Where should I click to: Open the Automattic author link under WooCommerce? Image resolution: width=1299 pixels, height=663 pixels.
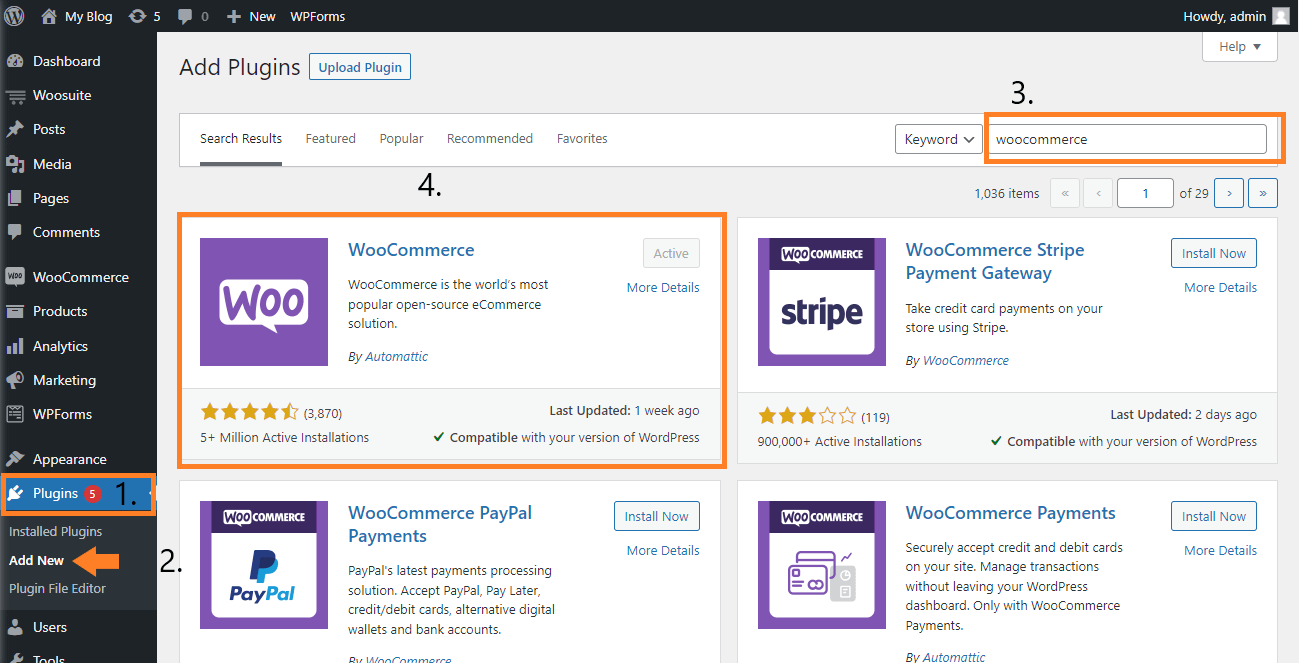pyautogui.click(x=396, y=356)
